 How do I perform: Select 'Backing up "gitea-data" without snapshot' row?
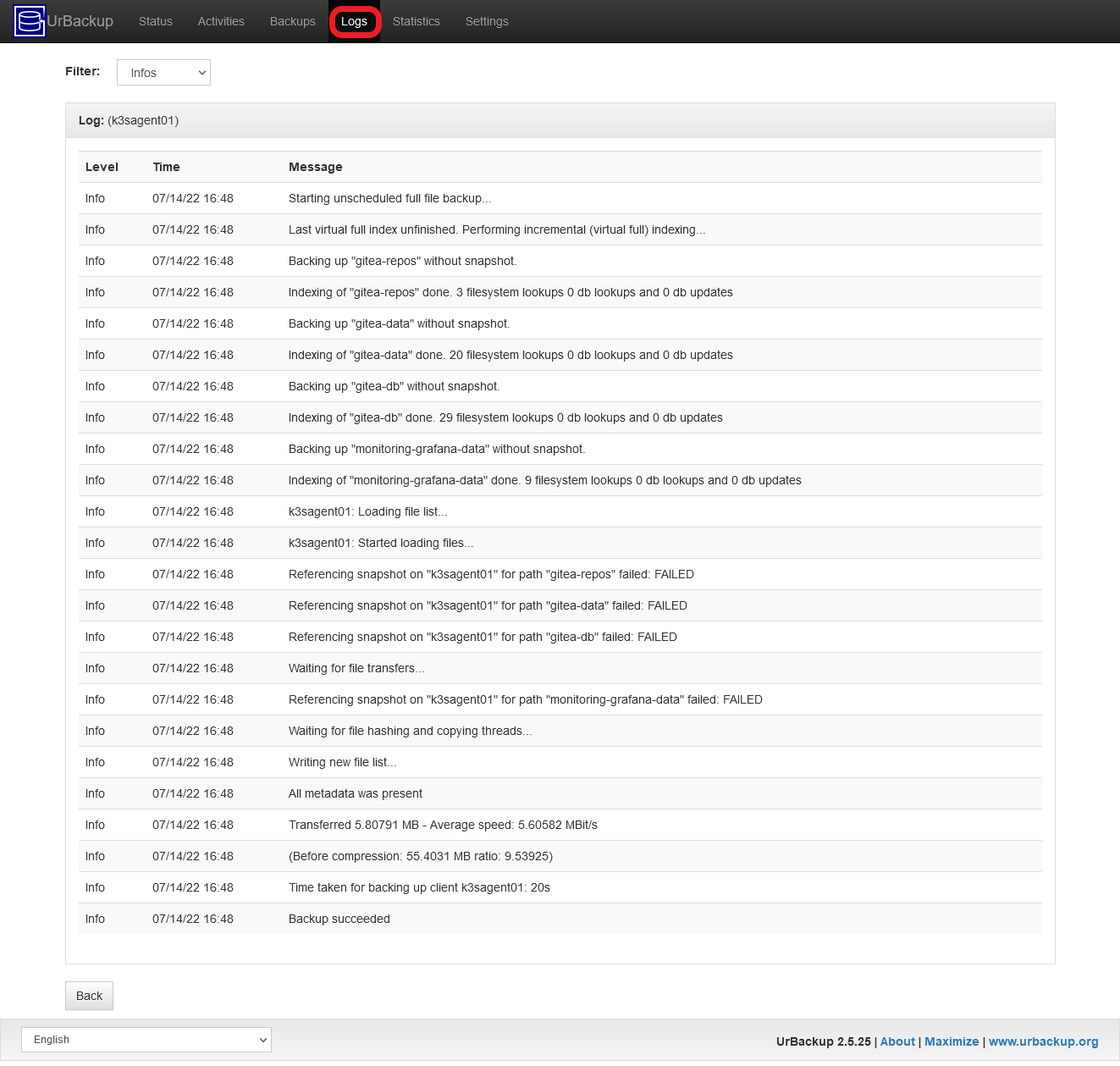[560, 323]
